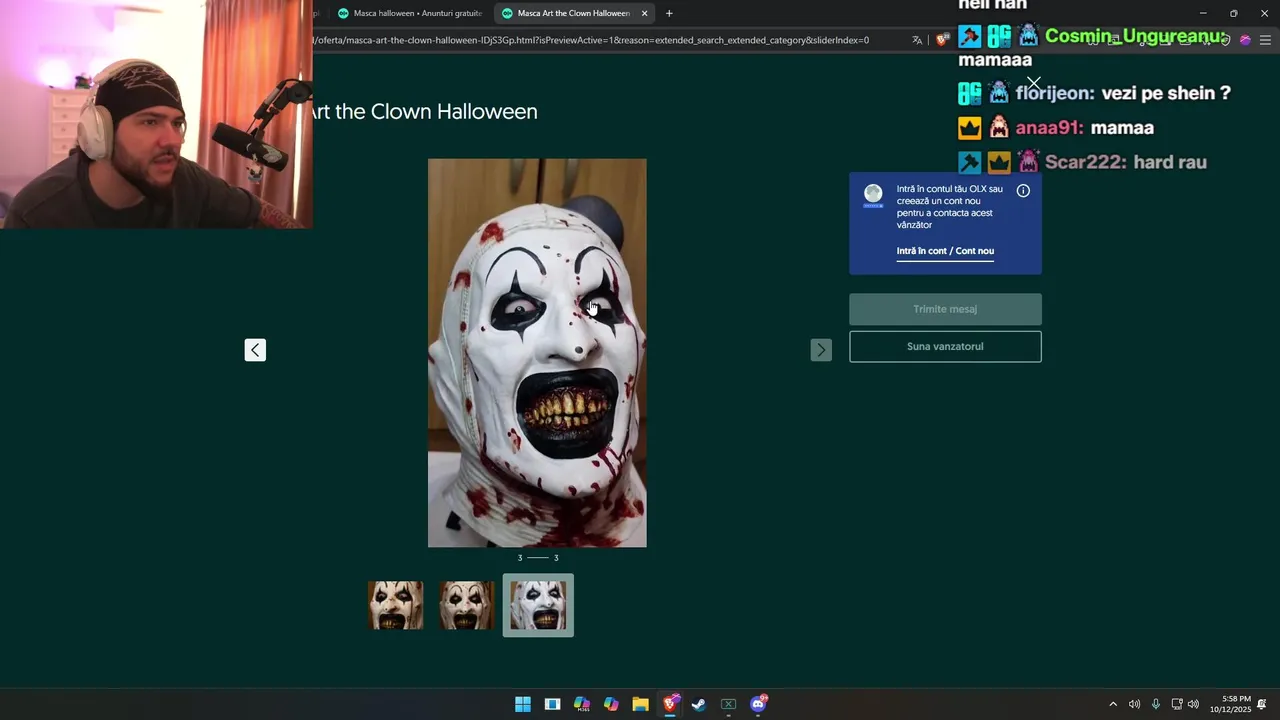Open a new browser tab
Viewport: 1280px width, 720px height.
[x=669, y=13]
